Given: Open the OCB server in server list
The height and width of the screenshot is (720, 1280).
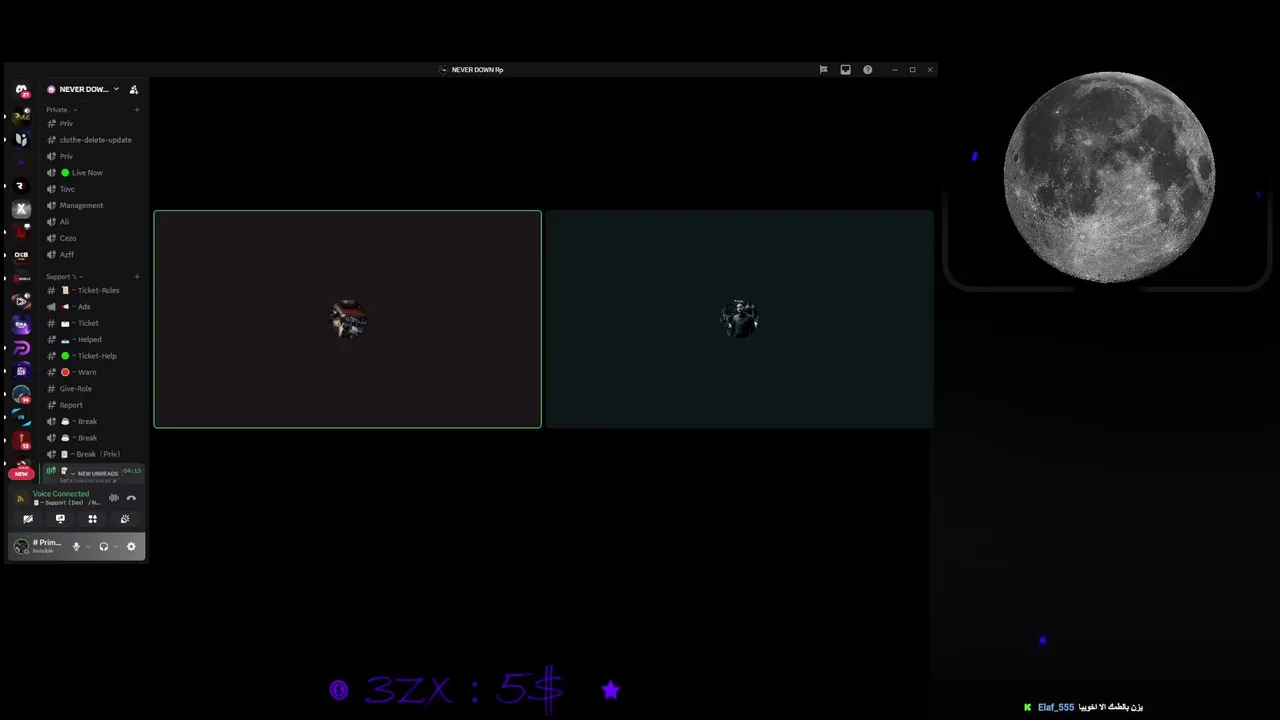Looking at the screenshot, I should (21, 255).
